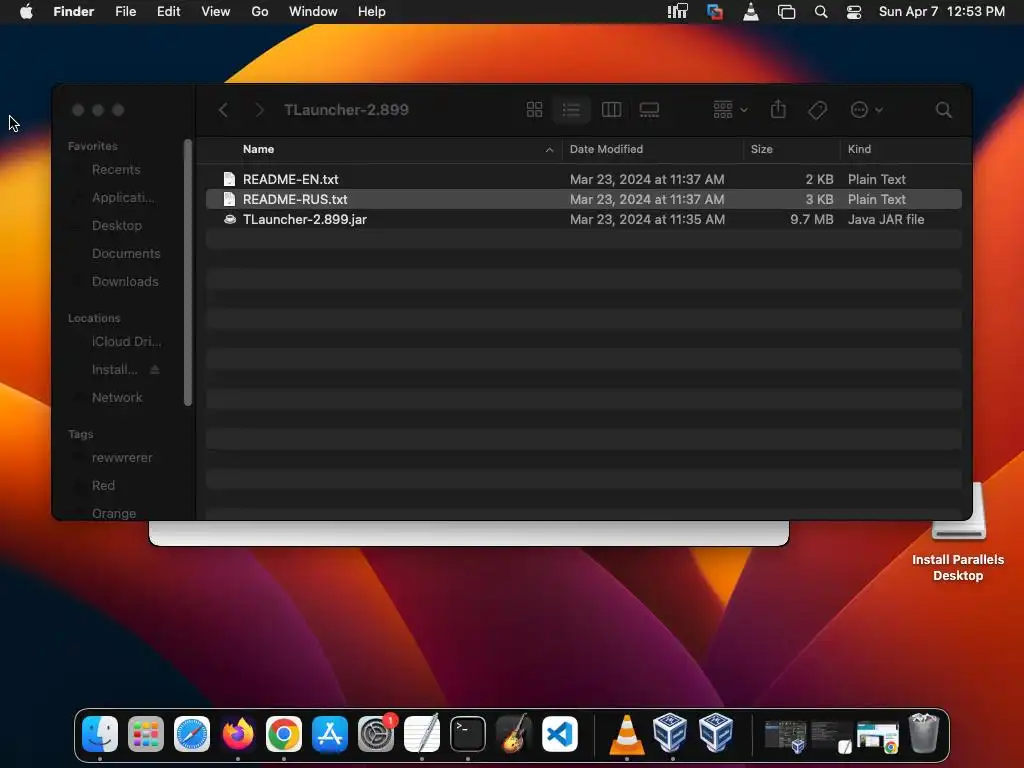Click the Edit Tags toolbar icon
This screenshot has height=768, width=1024.
[817, 110]
